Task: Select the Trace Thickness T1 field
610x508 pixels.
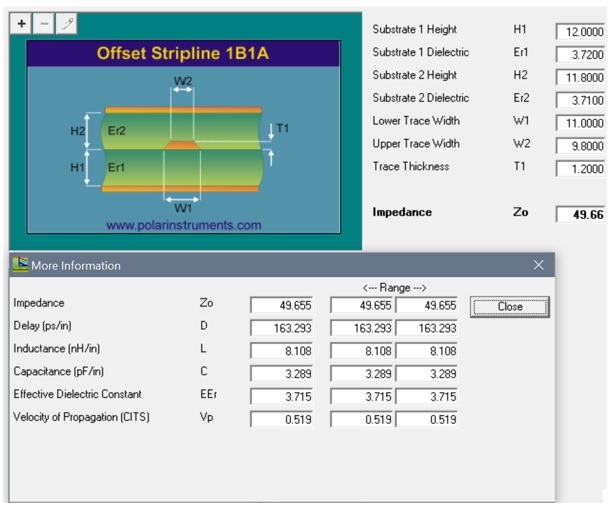Action: click(x=580, y=169)
